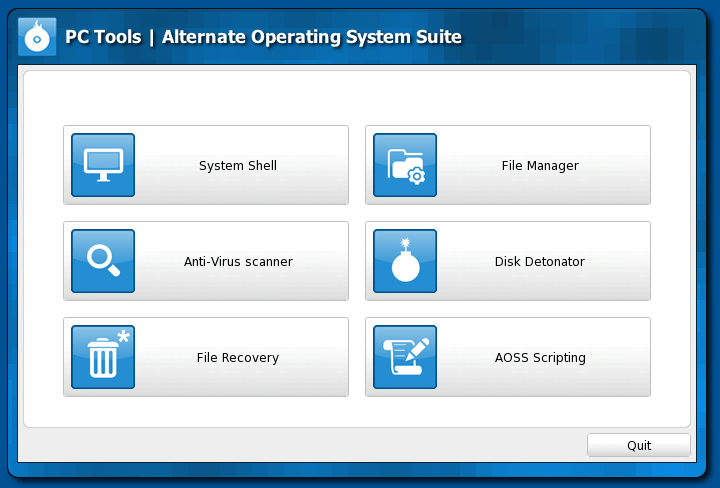Launch File Manager by its text label
The width and height of the screenshot is (720, 488).
tap(540, 166)
